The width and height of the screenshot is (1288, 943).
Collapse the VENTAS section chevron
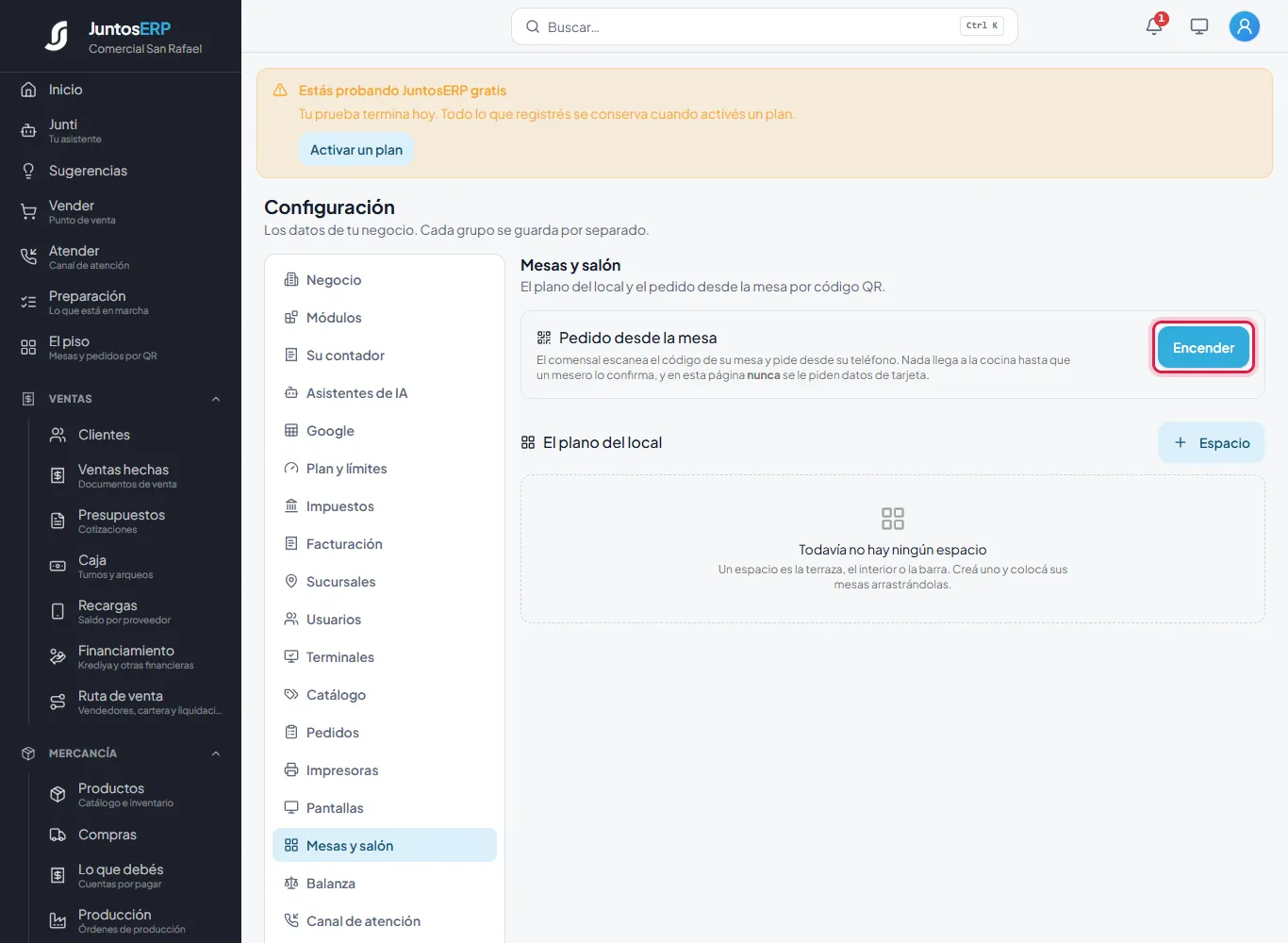click(216, 399)
